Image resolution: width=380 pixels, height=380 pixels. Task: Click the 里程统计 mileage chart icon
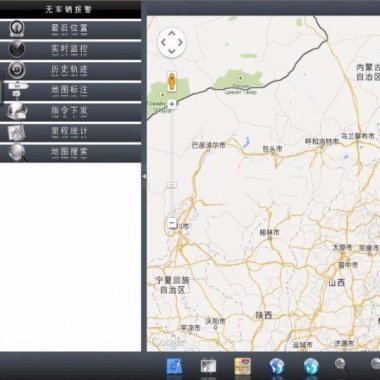click(x=16, y=132)
